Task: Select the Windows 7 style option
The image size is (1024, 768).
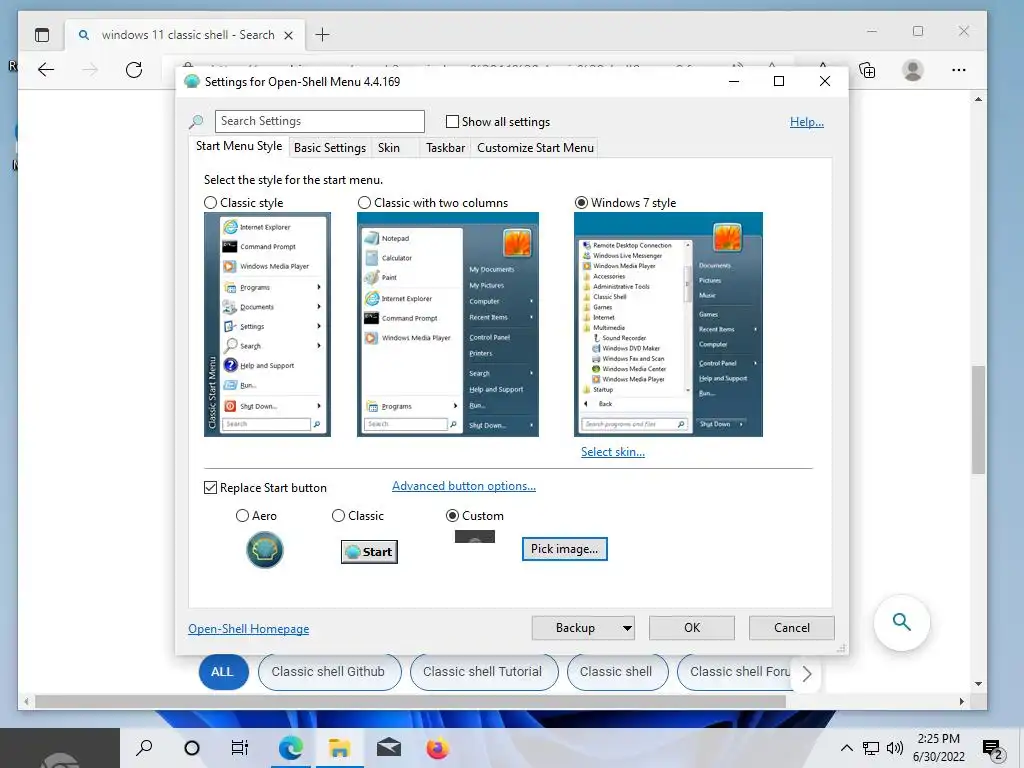Action: (581, 202)
